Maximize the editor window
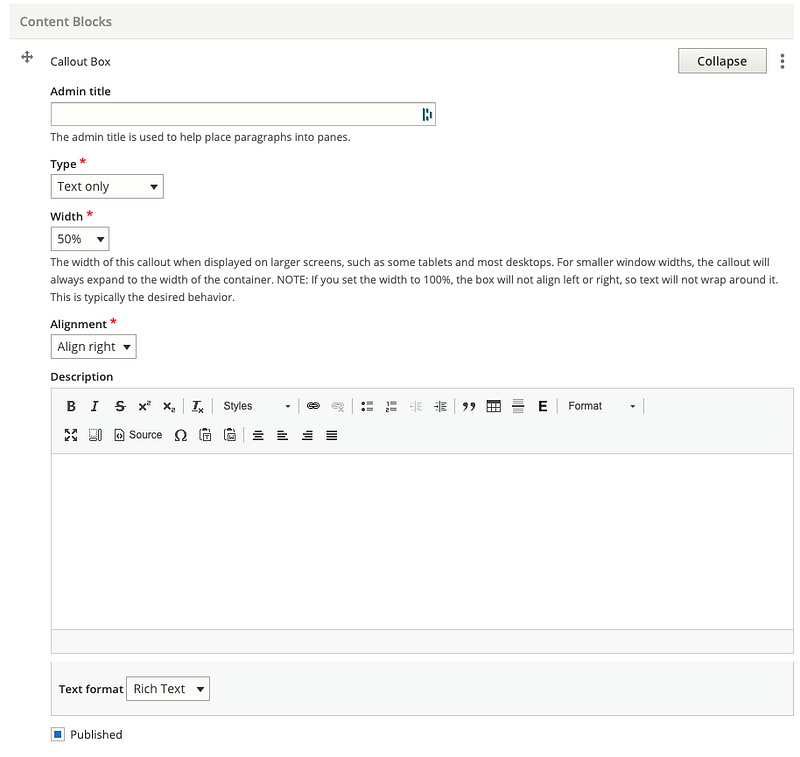Image resolution: width=800 pixels, height=757 pixels. click(x=71, y=435)
